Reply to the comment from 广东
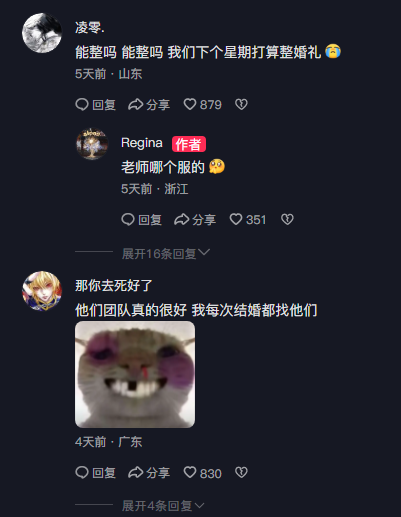 click(95, 473)
